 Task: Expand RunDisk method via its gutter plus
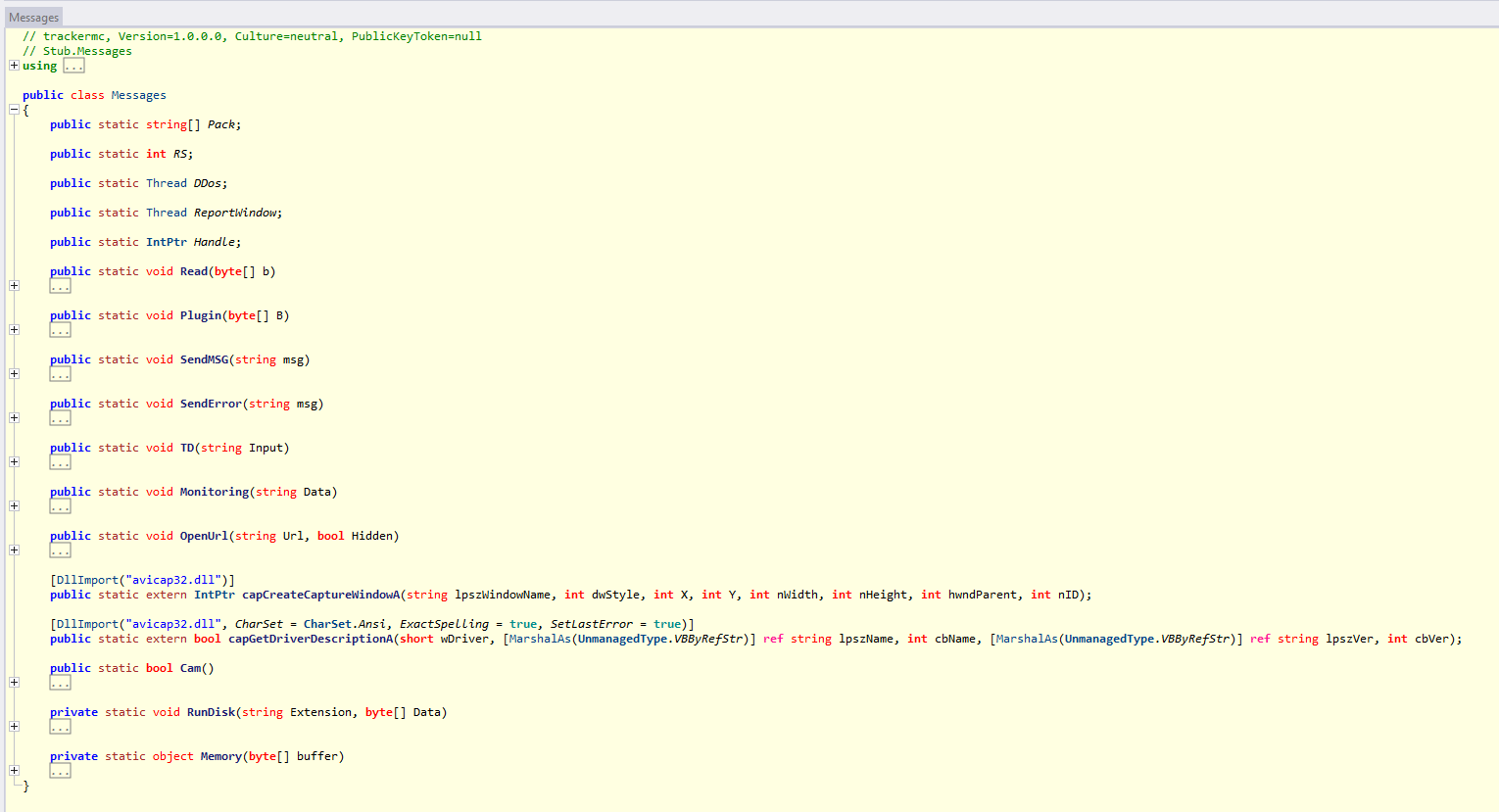point(14,727)
